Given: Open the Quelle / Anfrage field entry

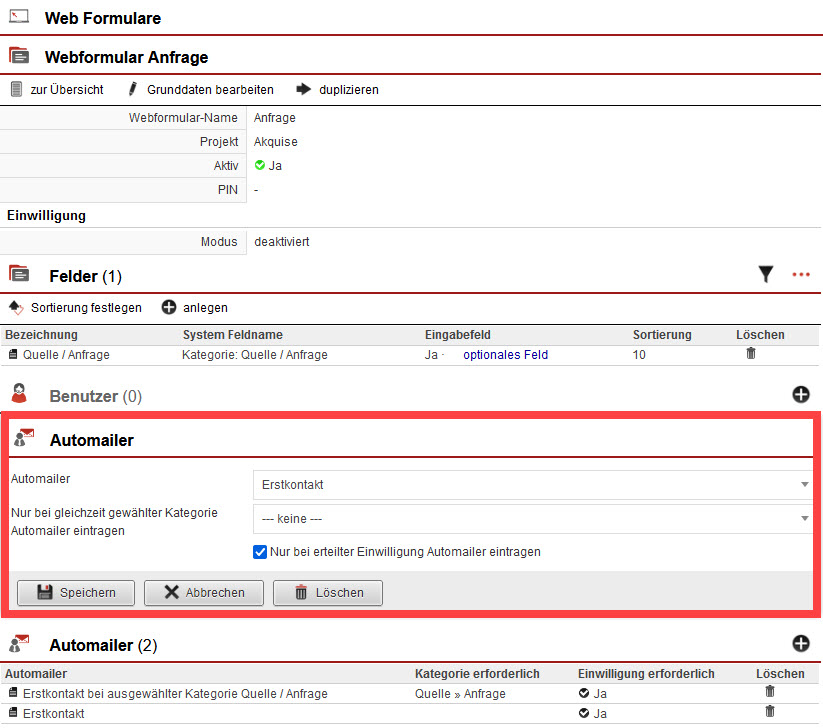Looking at the screenshot, I should pyautogui.click(x=66, y=355).
